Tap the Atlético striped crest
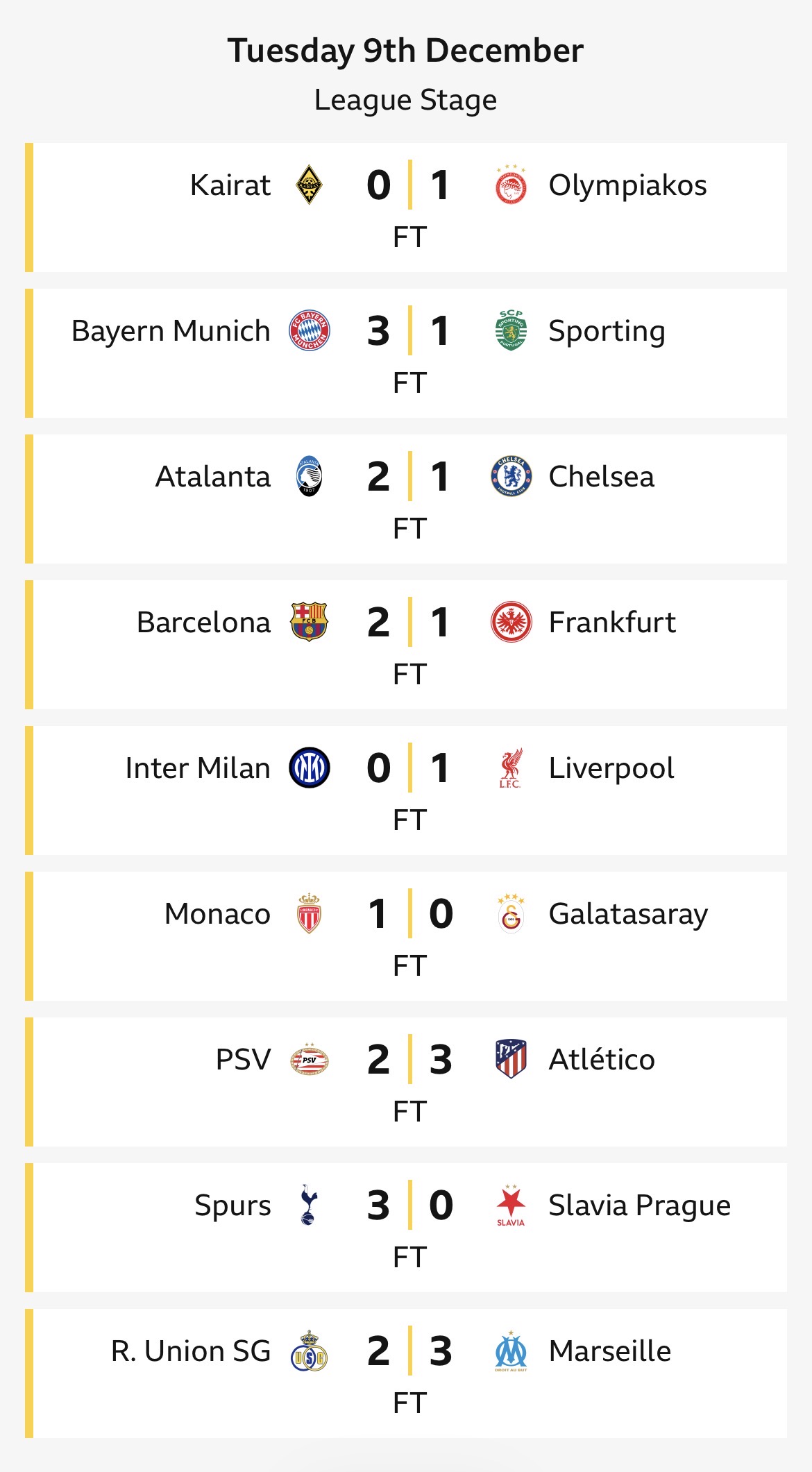 pos(511,1059)
